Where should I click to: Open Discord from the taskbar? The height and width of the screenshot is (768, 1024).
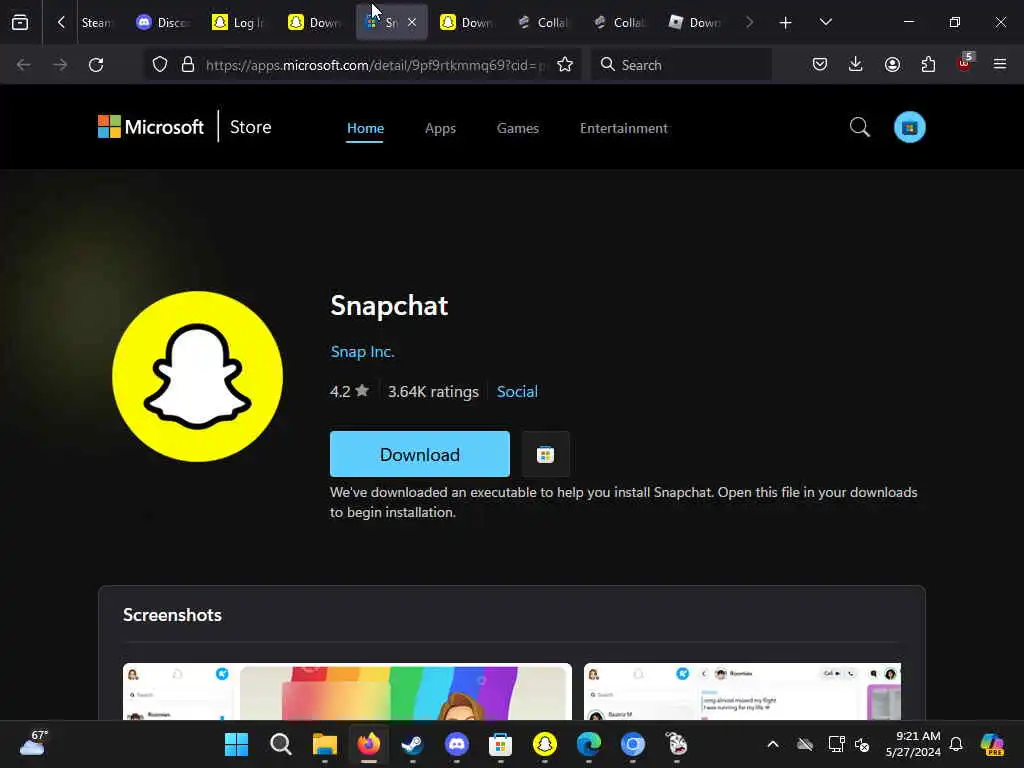pyautogui.click(x=456, y=744)
